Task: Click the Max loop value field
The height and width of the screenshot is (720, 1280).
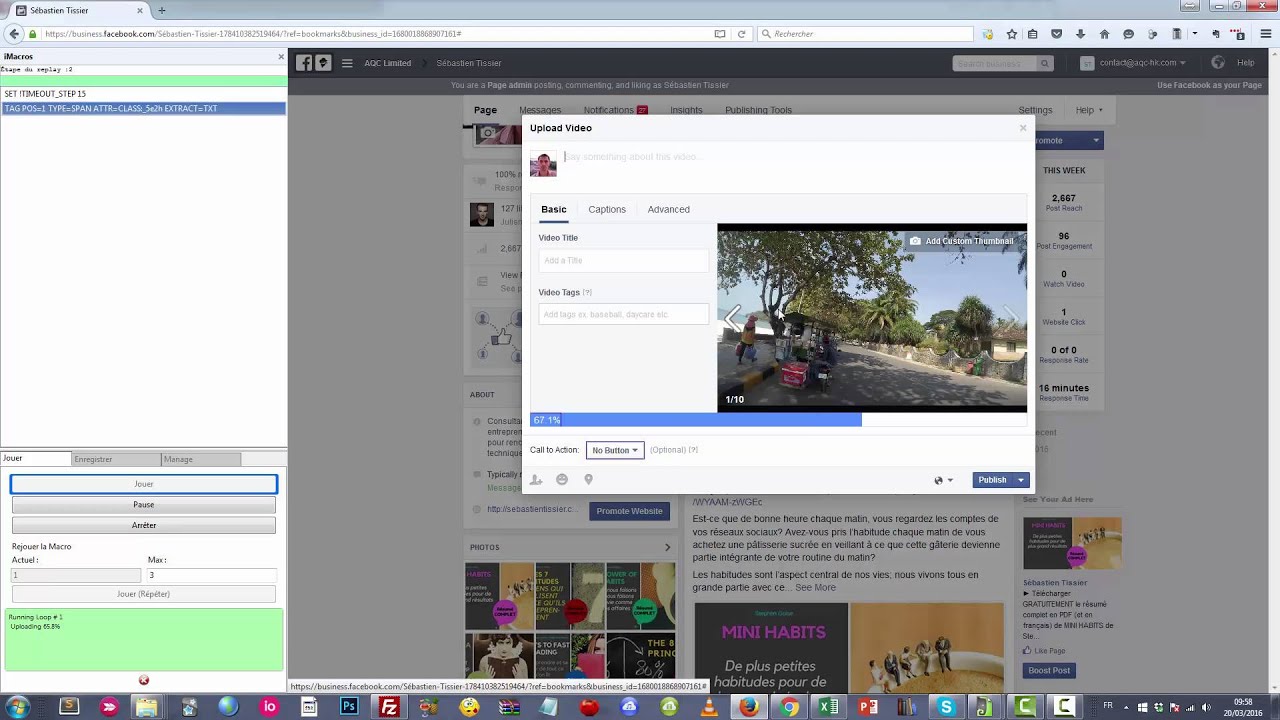Action: point(211,575)
